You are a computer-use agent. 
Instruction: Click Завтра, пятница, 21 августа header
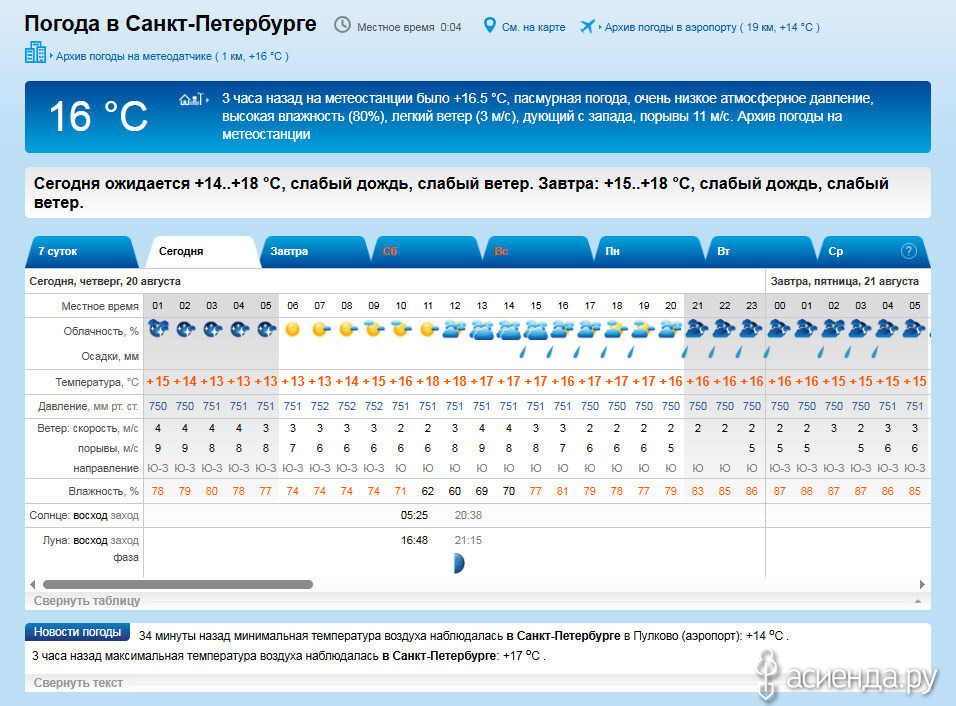(844, 281)
